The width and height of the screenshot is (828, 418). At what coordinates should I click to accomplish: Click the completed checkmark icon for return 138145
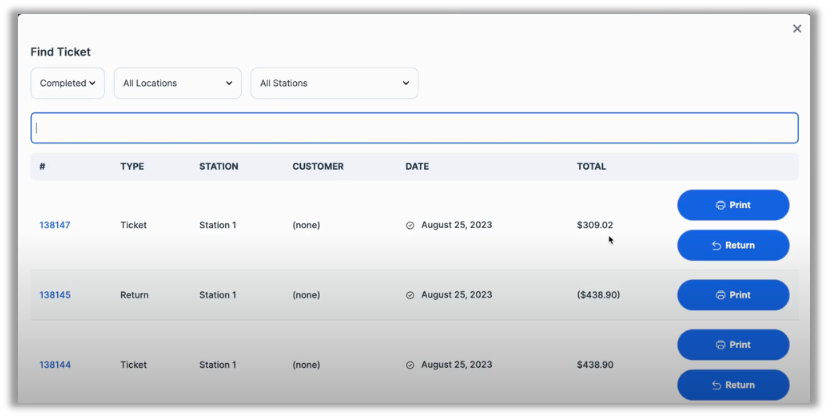(x=410, y=295)
